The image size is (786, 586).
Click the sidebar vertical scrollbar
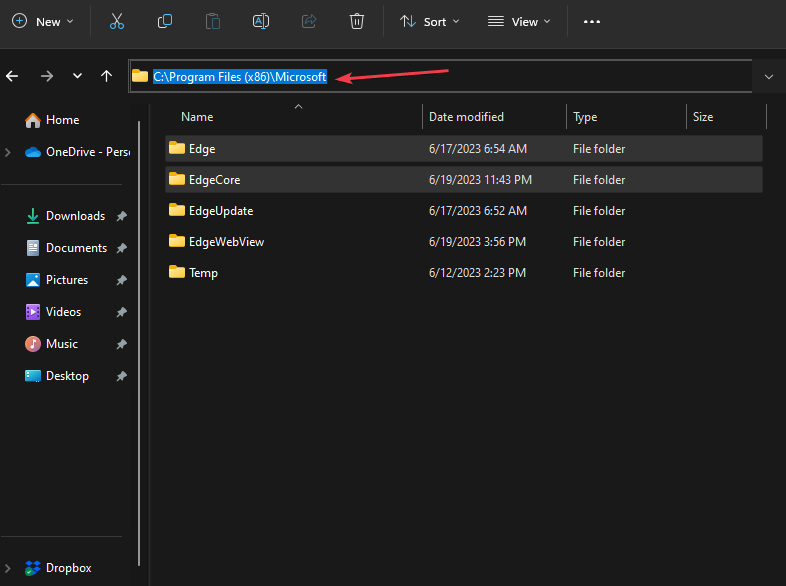tap(139, 343)
